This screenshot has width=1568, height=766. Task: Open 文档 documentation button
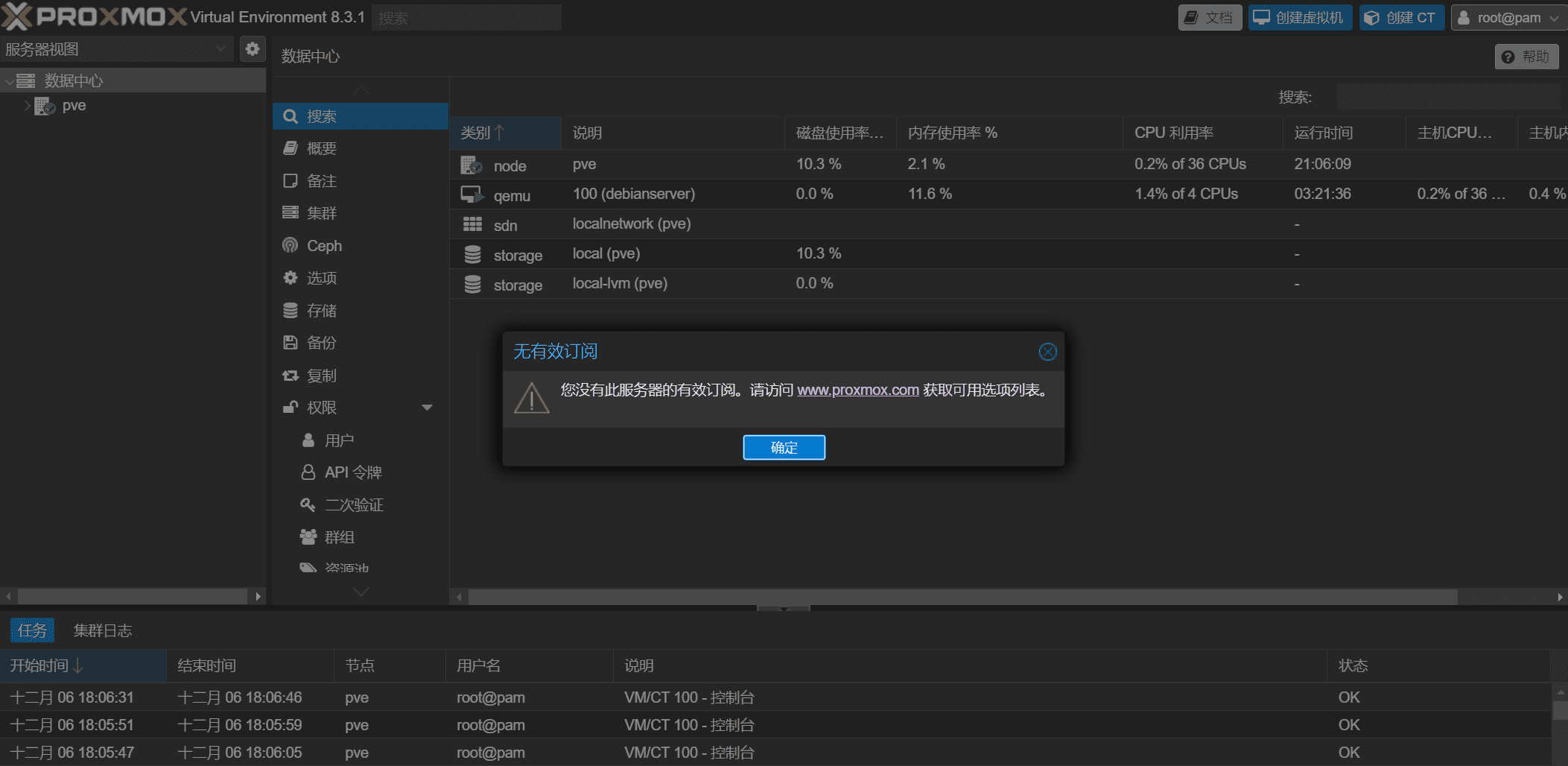coord(1210,18)
